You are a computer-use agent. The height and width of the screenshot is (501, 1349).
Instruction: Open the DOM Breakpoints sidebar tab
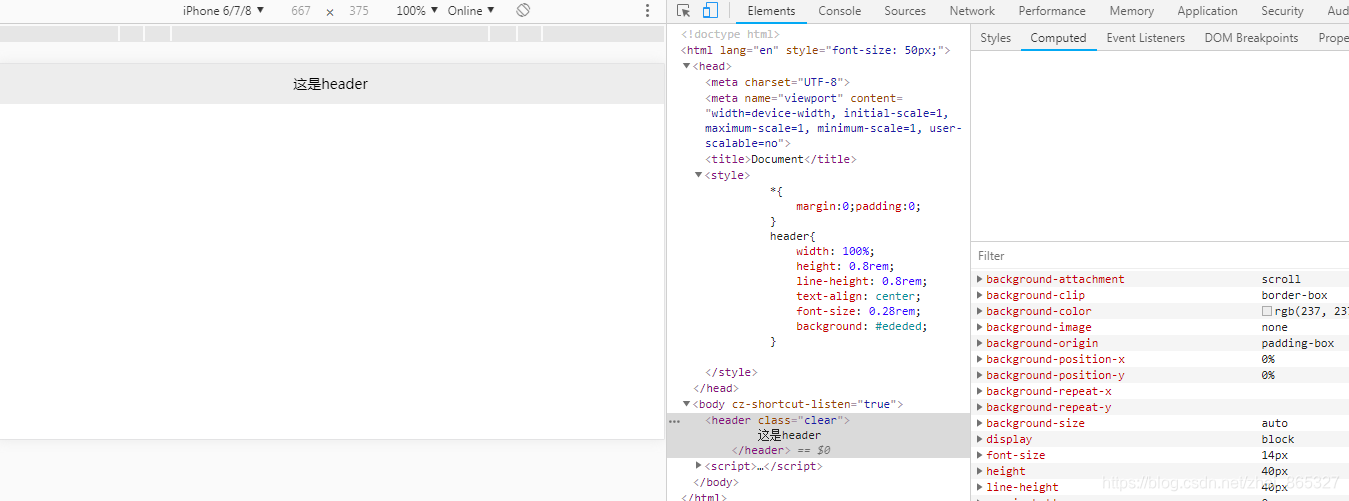tap(1251, 38)
